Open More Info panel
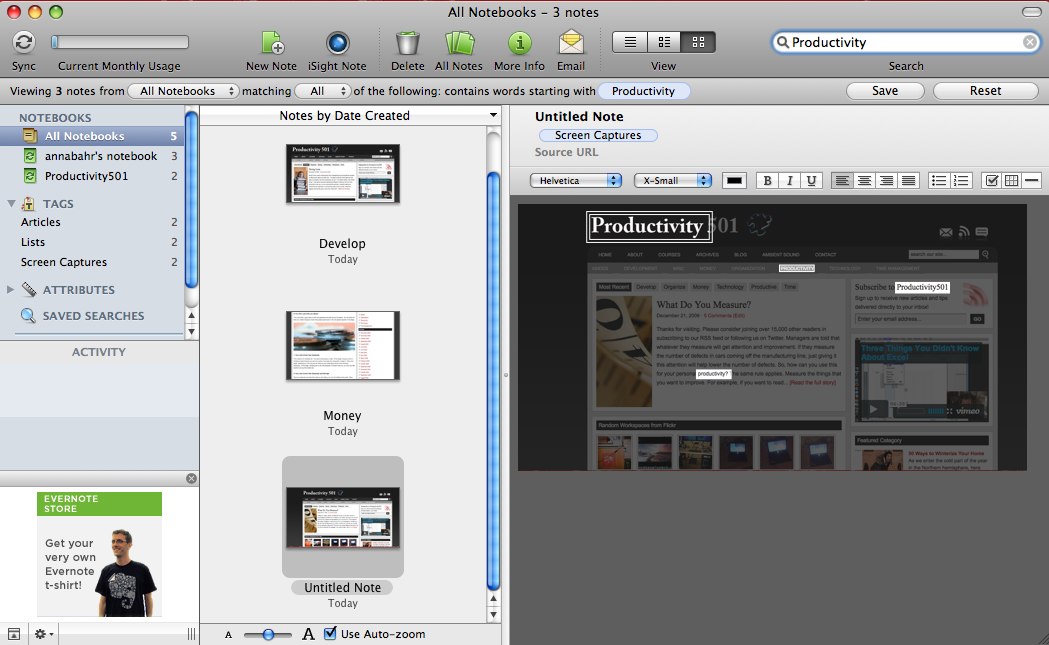Image resolution: width=1049 pixels, height=645 pixels. [x=519, y=43]
